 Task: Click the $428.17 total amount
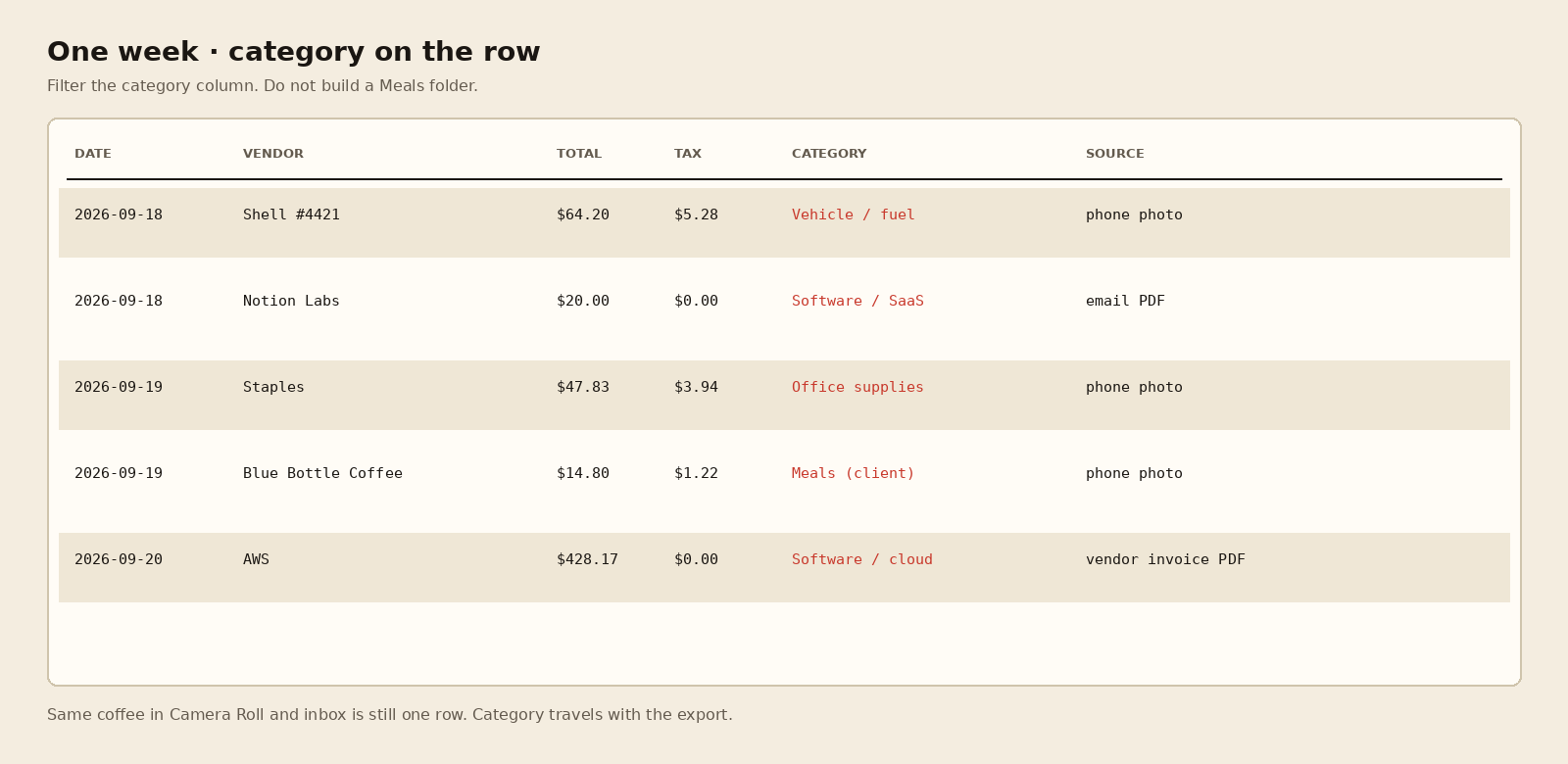point(587,559)
